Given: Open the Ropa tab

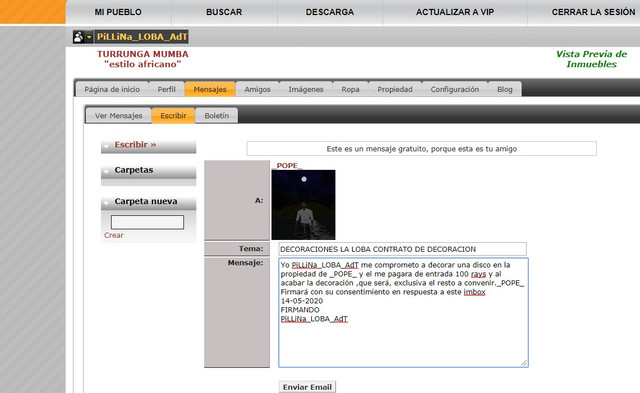Looking at the screenshot, I should 350,89.
